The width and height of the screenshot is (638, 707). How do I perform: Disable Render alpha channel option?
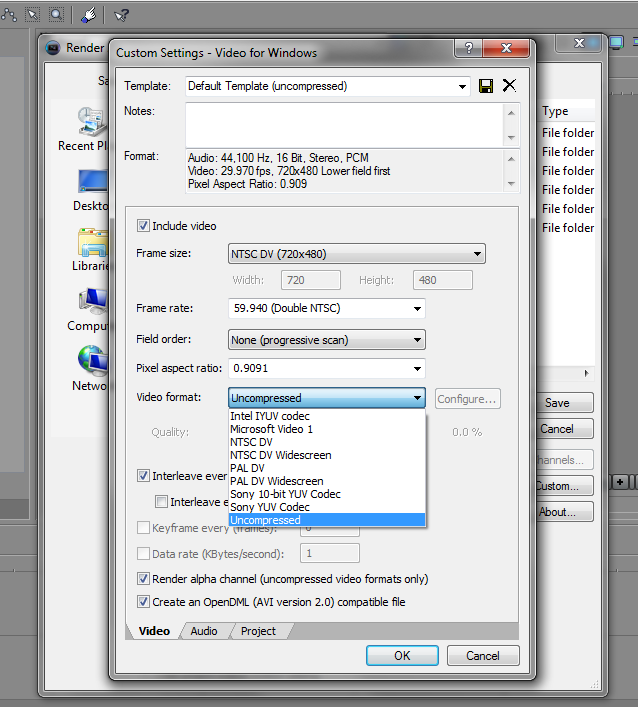pyautogui.click(x=144, y=578)
